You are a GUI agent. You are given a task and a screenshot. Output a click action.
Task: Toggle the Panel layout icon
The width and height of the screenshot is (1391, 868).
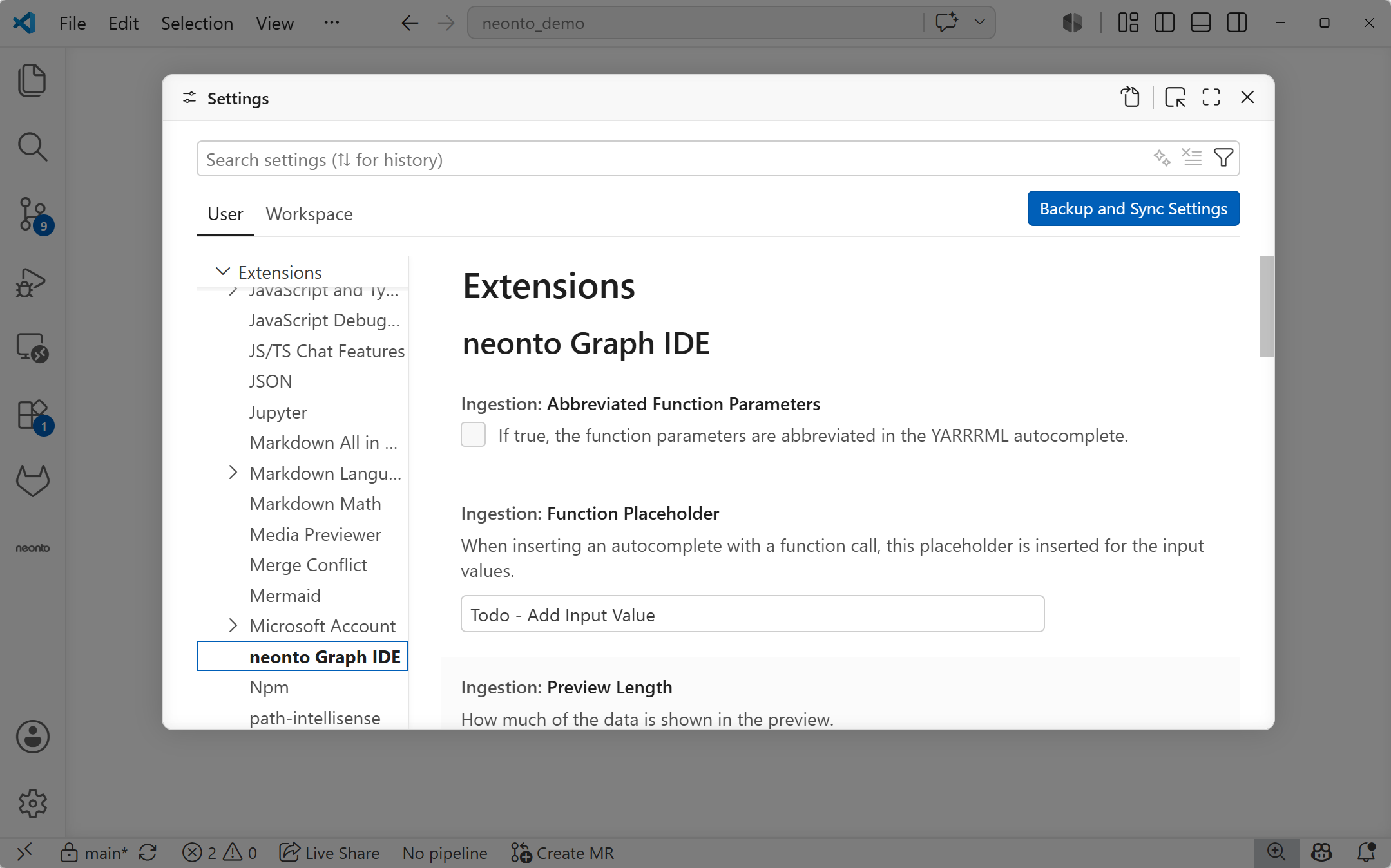point(1200,23)
